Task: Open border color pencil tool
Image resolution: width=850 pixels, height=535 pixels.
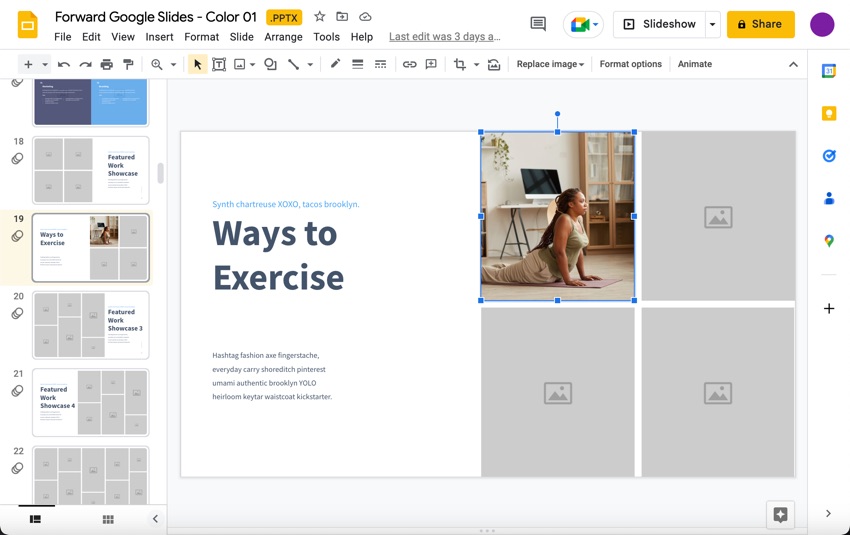Action: pyautogui.click(x=335, y=64)
